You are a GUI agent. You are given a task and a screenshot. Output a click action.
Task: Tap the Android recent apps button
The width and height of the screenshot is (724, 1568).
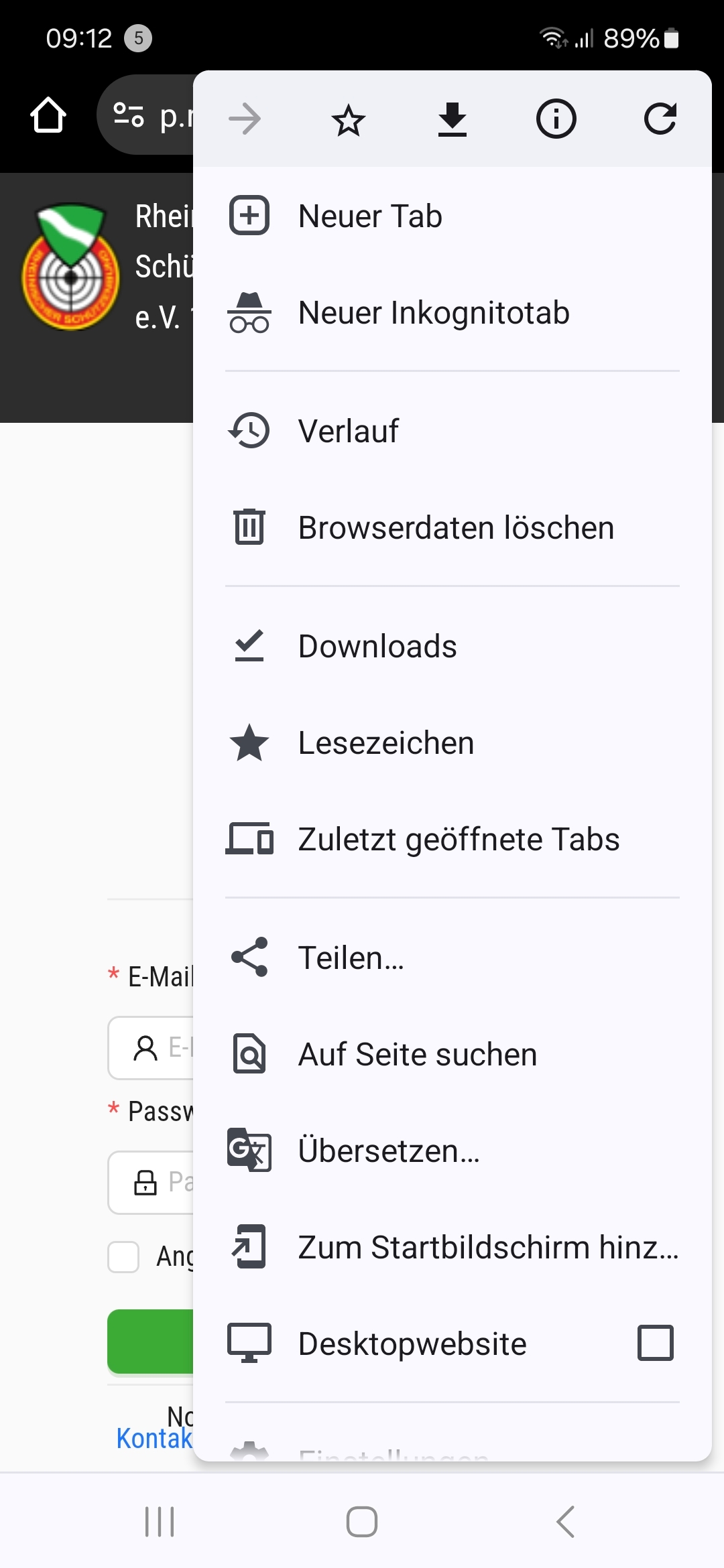pyautogui.click(x=160, y=1522)
